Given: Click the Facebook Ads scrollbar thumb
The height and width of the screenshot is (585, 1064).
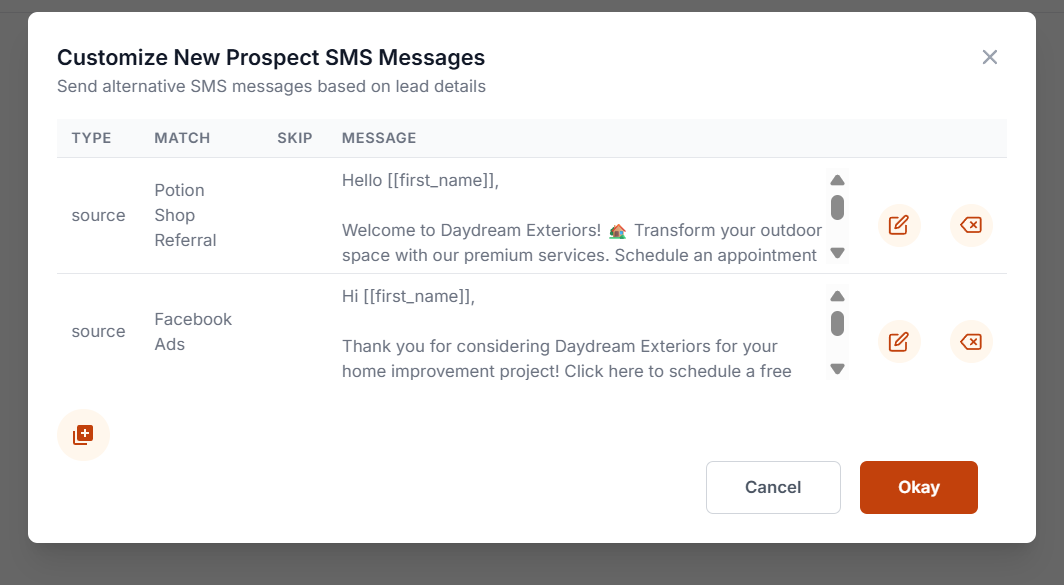Looking at the screenshot, I should 837,324.
